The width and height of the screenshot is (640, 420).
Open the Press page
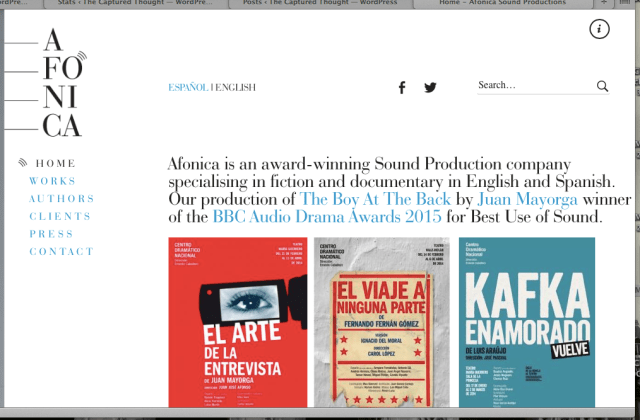tap(51, 234)
